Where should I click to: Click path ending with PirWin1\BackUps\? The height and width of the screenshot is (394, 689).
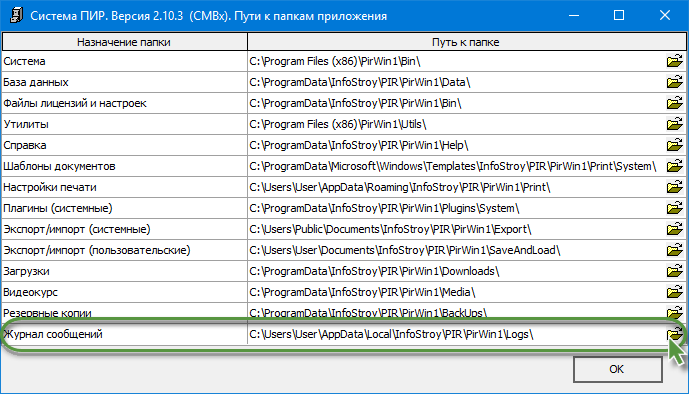[368, 313]
